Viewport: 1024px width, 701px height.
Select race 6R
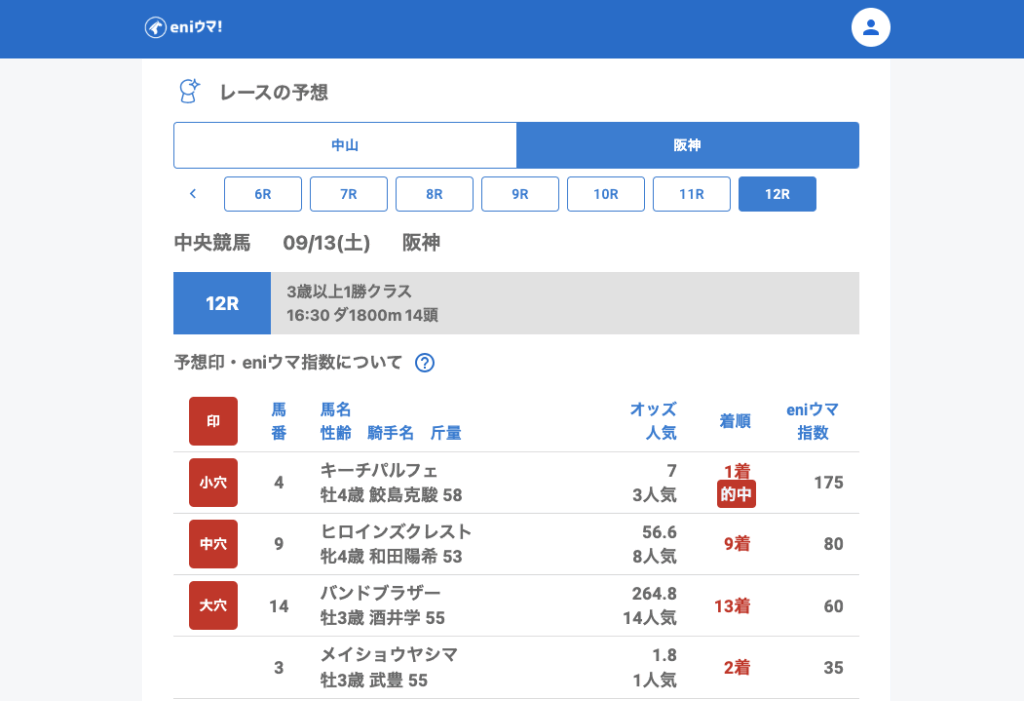[263, 194]
